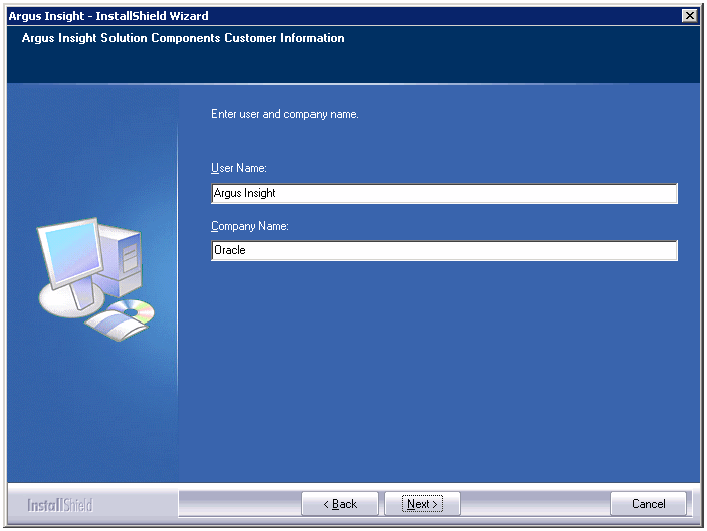Click the 'User Name:' label
707x531 pixels.
click(x=239, y=168)
